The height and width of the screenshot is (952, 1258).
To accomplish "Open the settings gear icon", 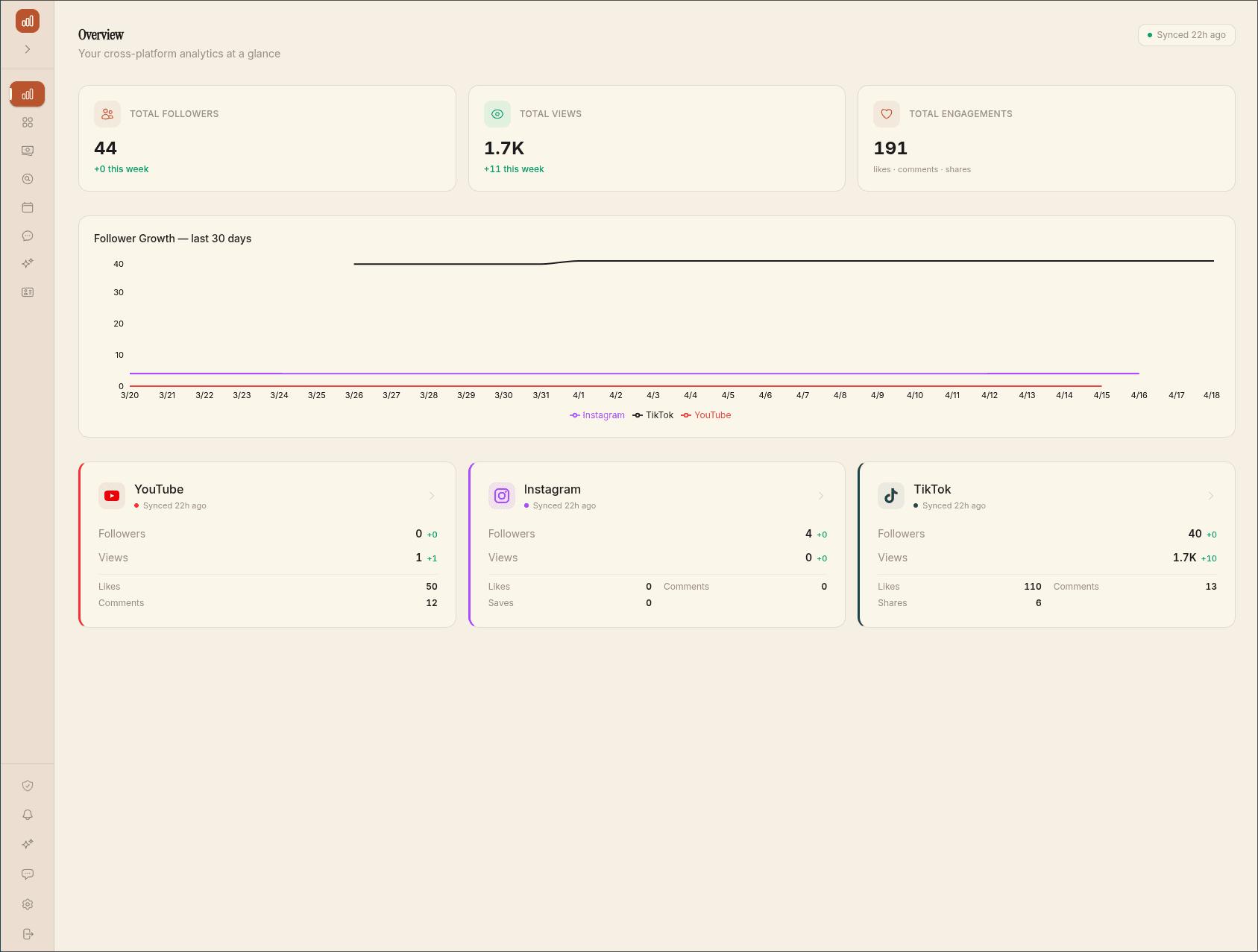I will (x=28, y=904).
